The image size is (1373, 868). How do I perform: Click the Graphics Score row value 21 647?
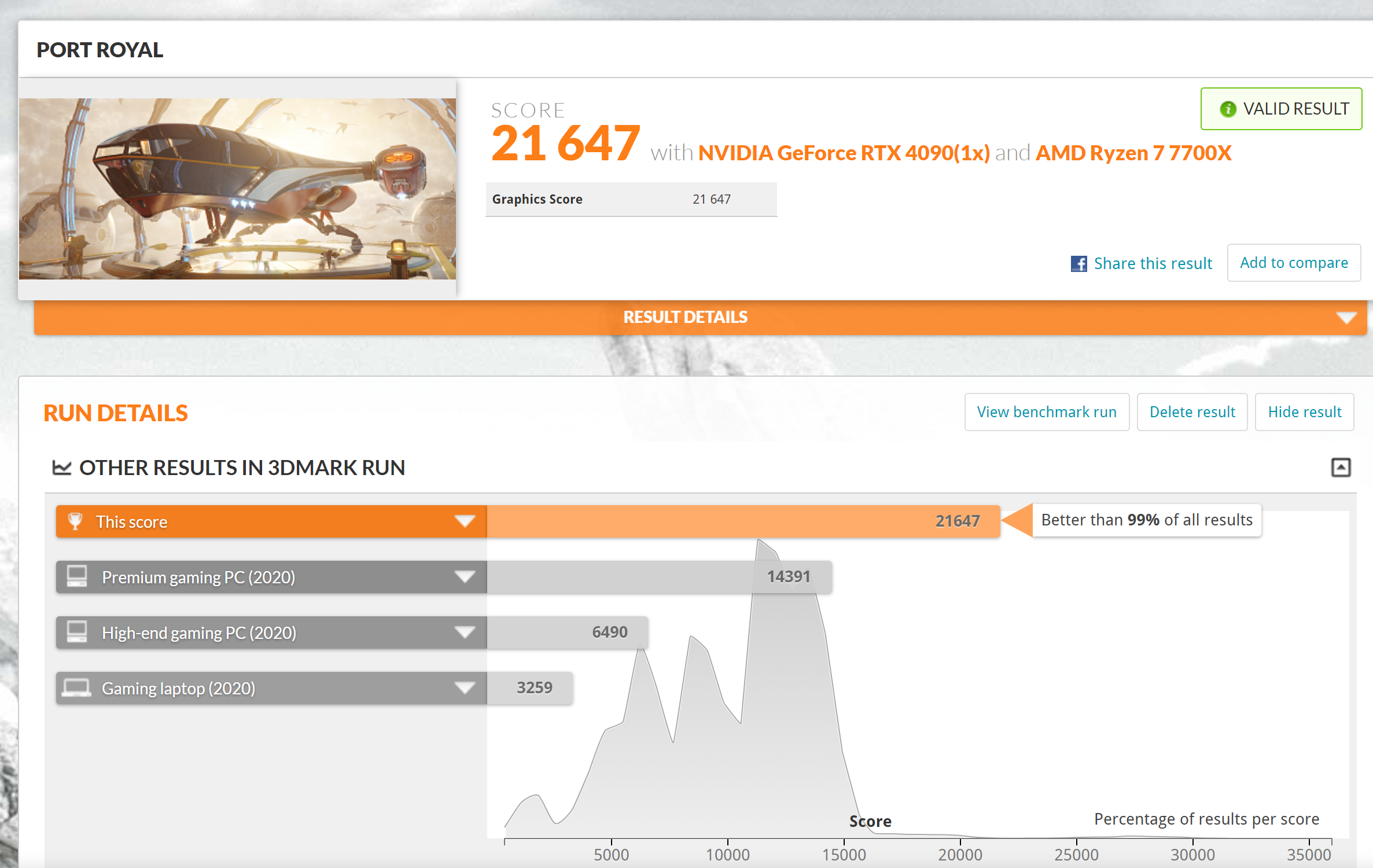coord(712,199)
